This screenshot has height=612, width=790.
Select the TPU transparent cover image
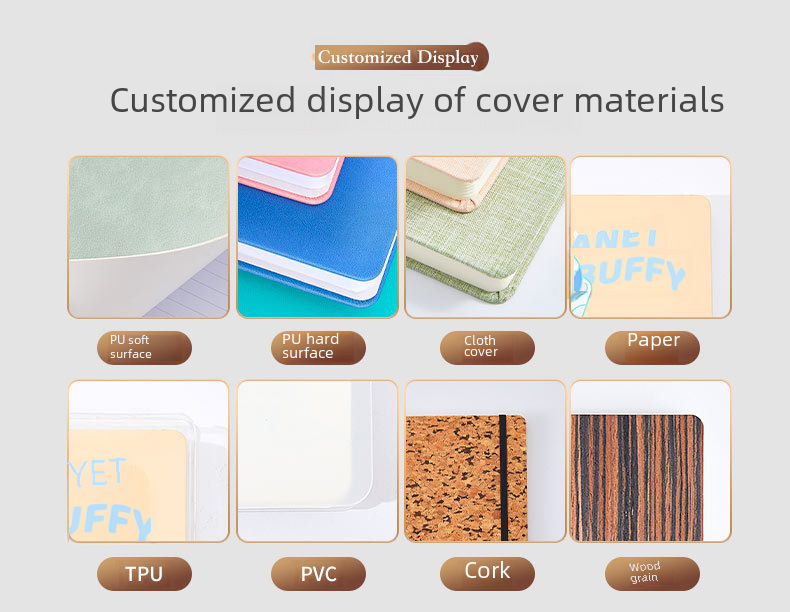tap(148, 461)
